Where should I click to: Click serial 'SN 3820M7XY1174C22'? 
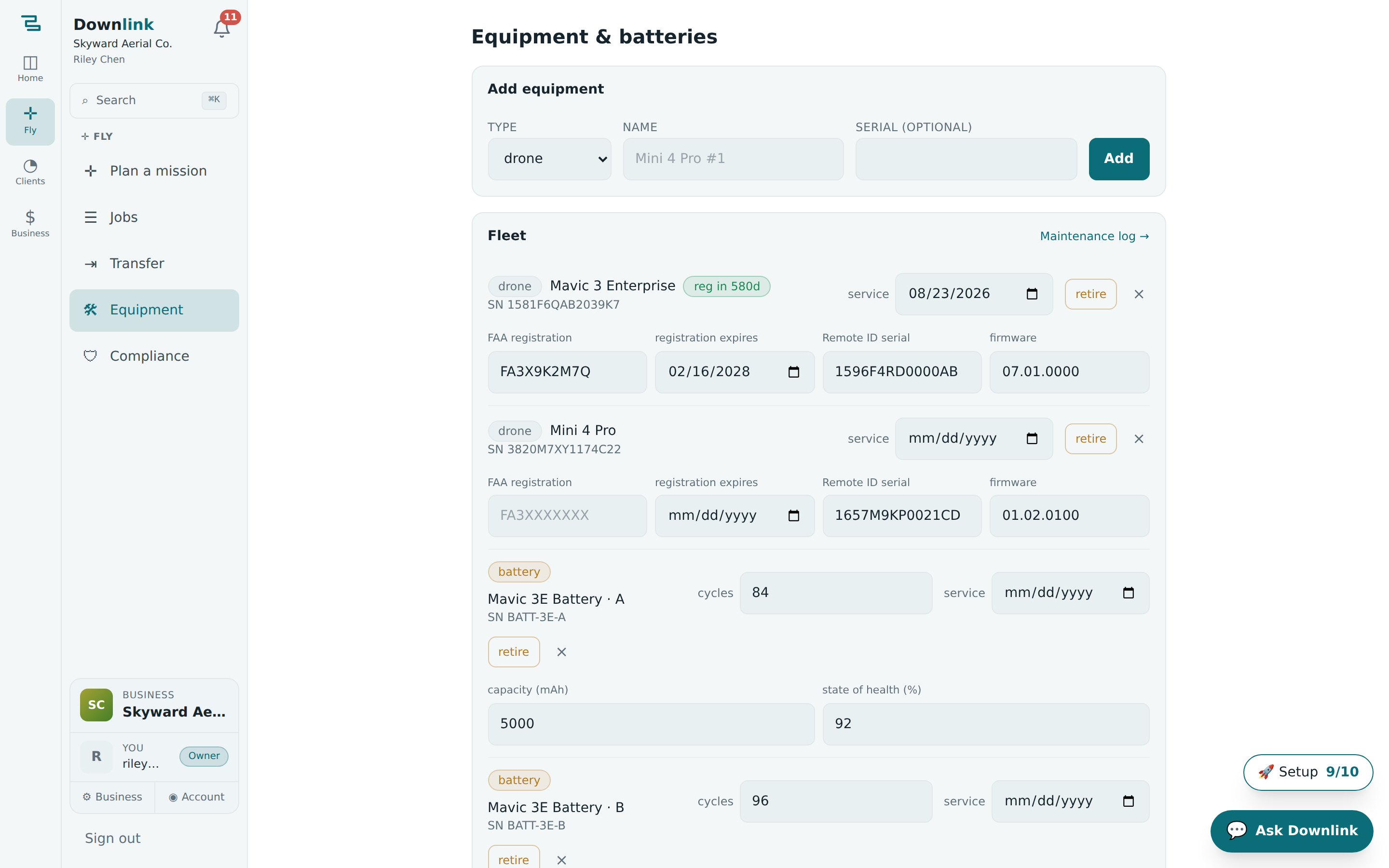click(x=554, y=449)
